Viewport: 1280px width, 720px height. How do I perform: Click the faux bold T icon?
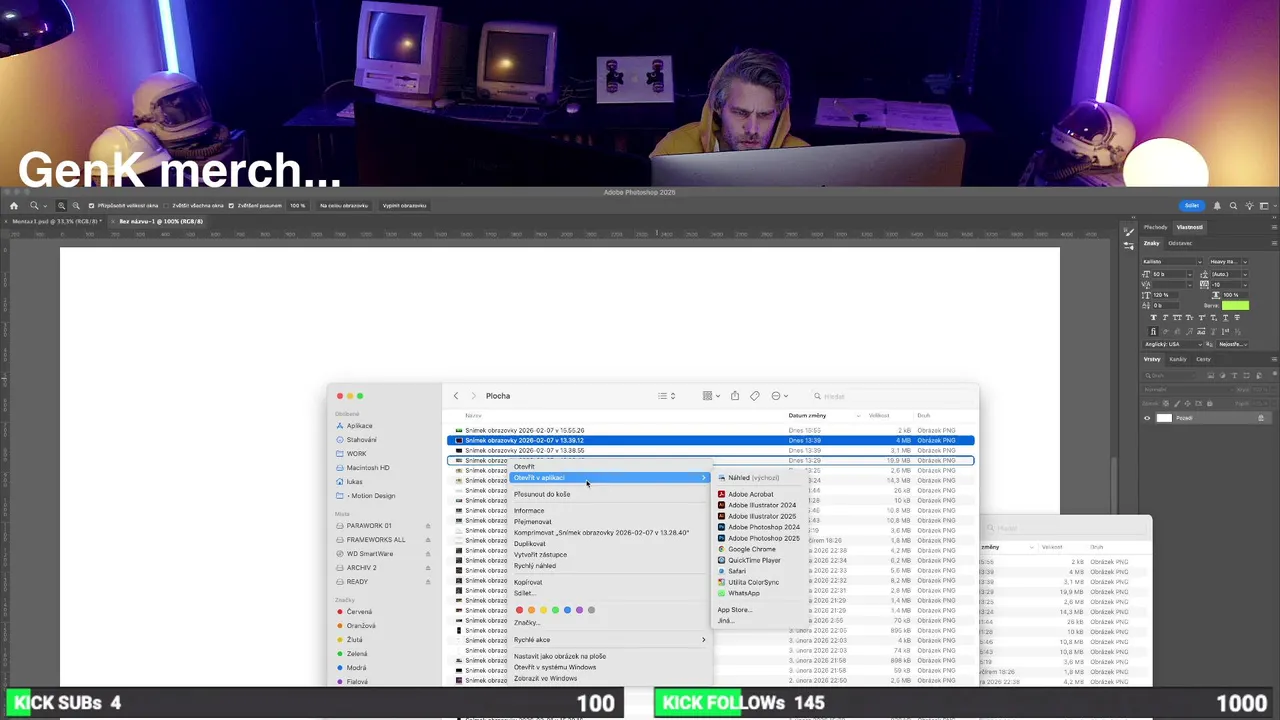click(x=1153, y=318)
